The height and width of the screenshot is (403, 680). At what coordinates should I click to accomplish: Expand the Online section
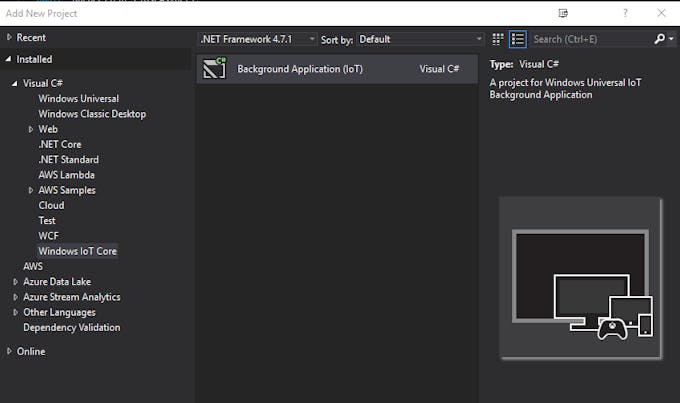(x=9, y=351)
